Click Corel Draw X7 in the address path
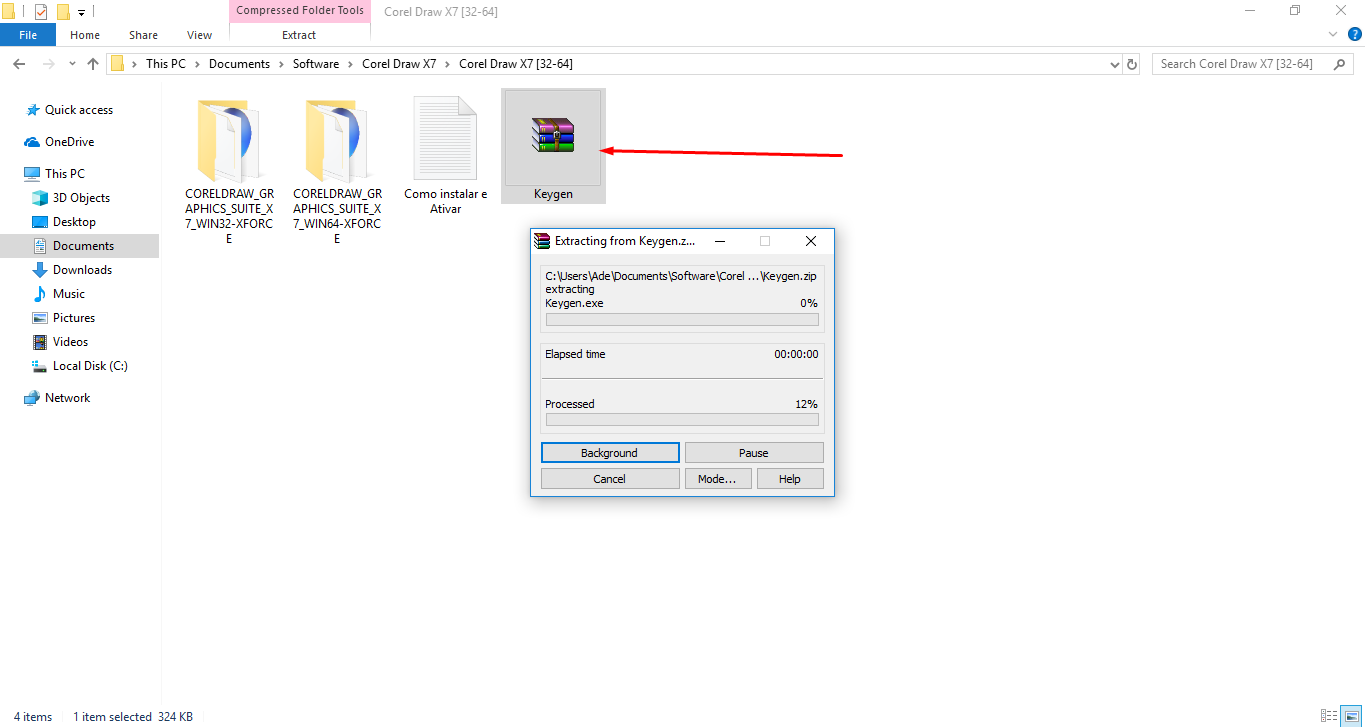Viewport: 1365px width, 727px height. [399, 64]
